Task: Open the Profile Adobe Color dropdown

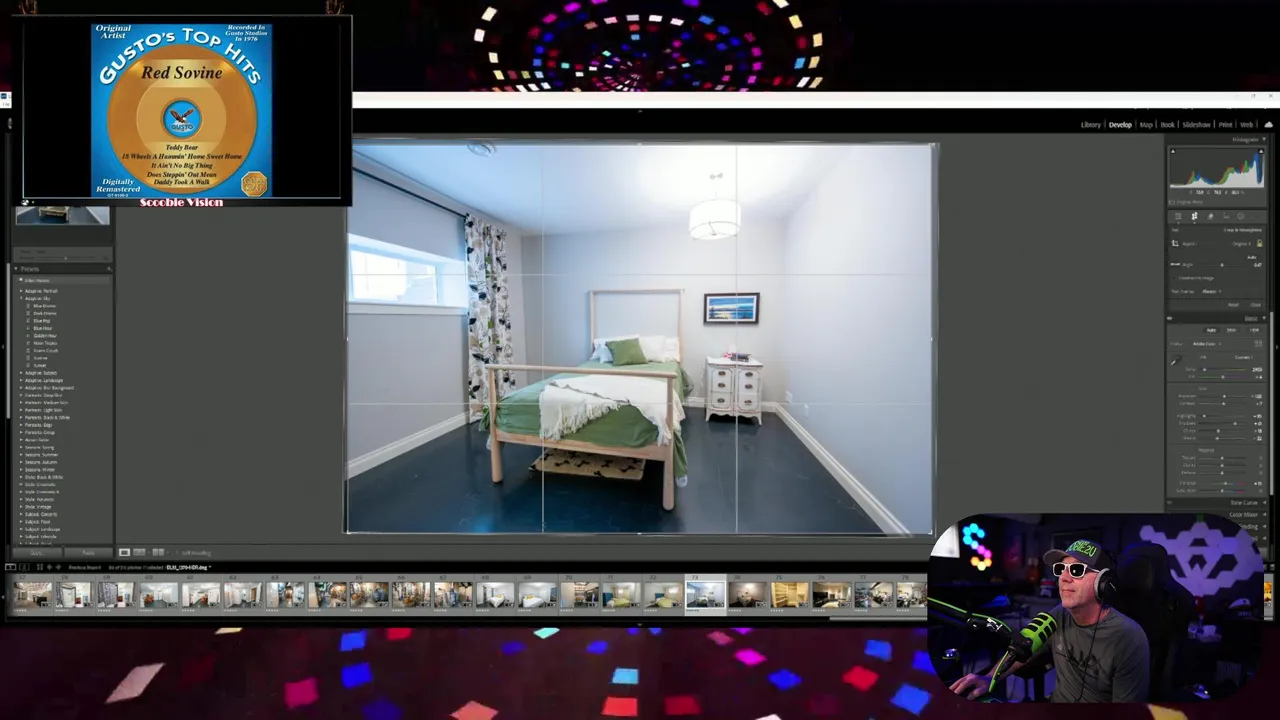Action: pyautogui.click(x=1207, y=343)
